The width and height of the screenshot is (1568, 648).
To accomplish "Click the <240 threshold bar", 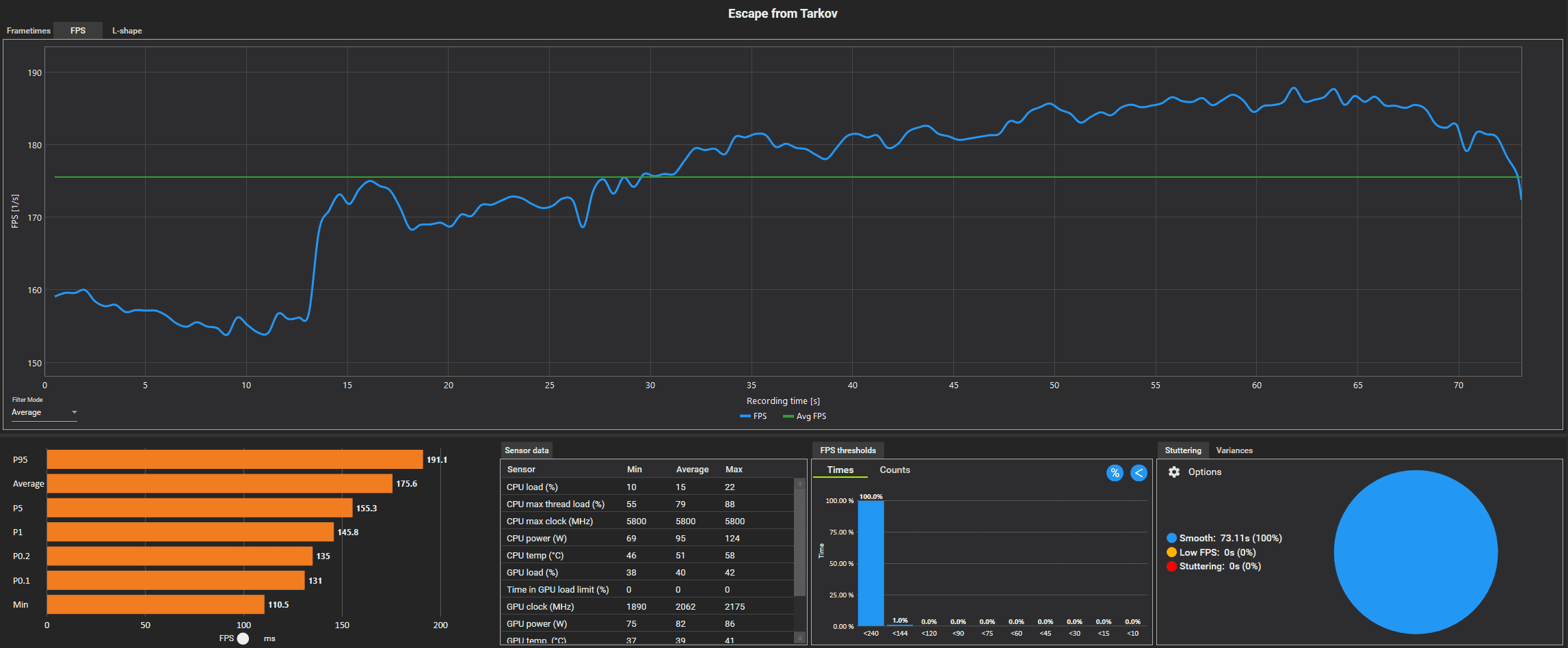I will [x=871, y=563].
